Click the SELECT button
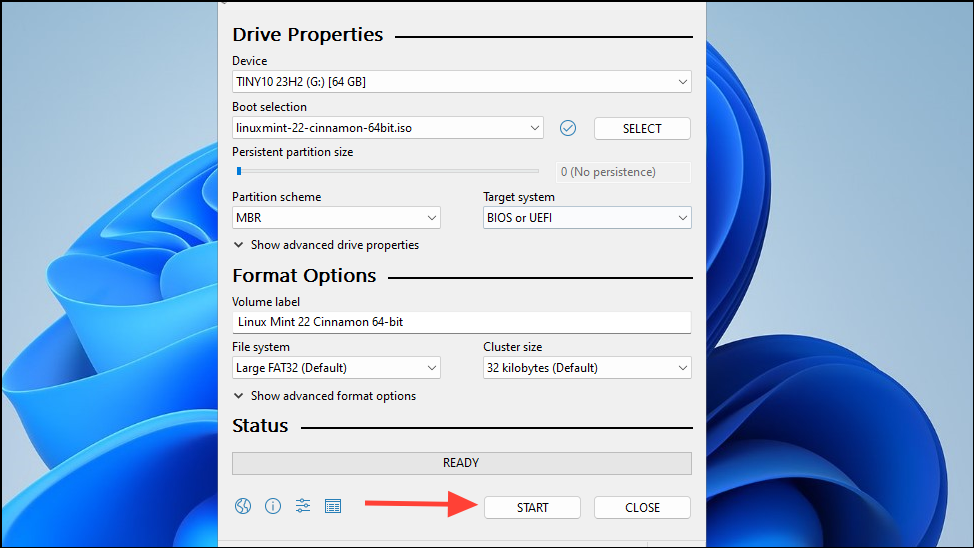The width and height of the screenshot is (974, 548). coord(642,129)
